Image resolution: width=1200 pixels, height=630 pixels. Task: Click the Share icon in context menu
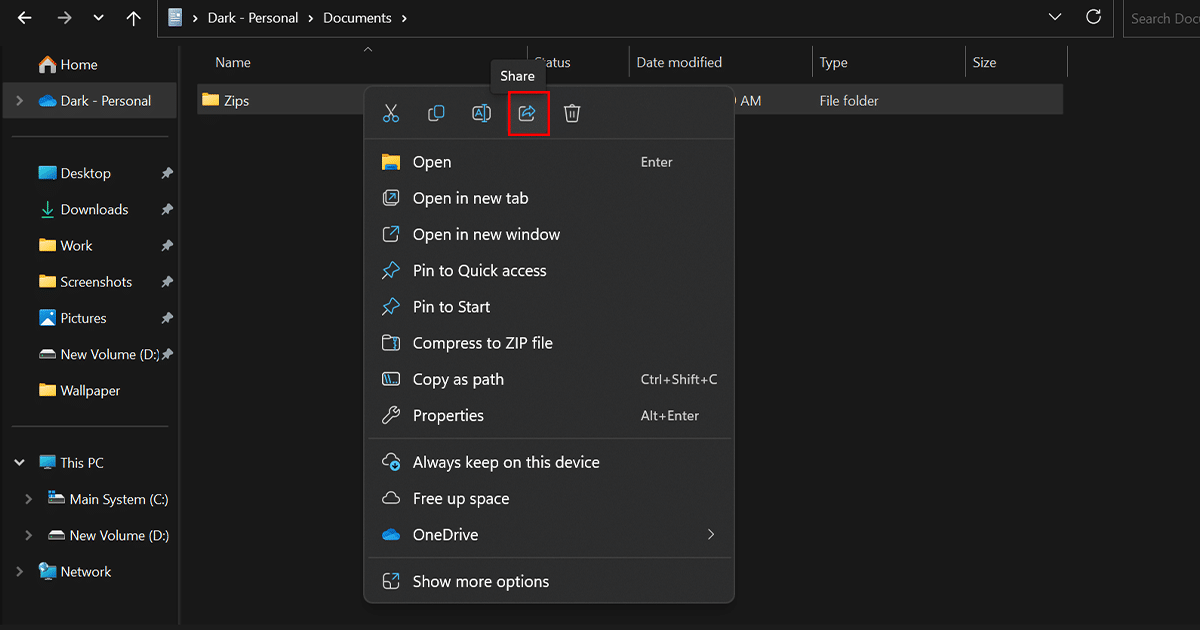[527, 114]
